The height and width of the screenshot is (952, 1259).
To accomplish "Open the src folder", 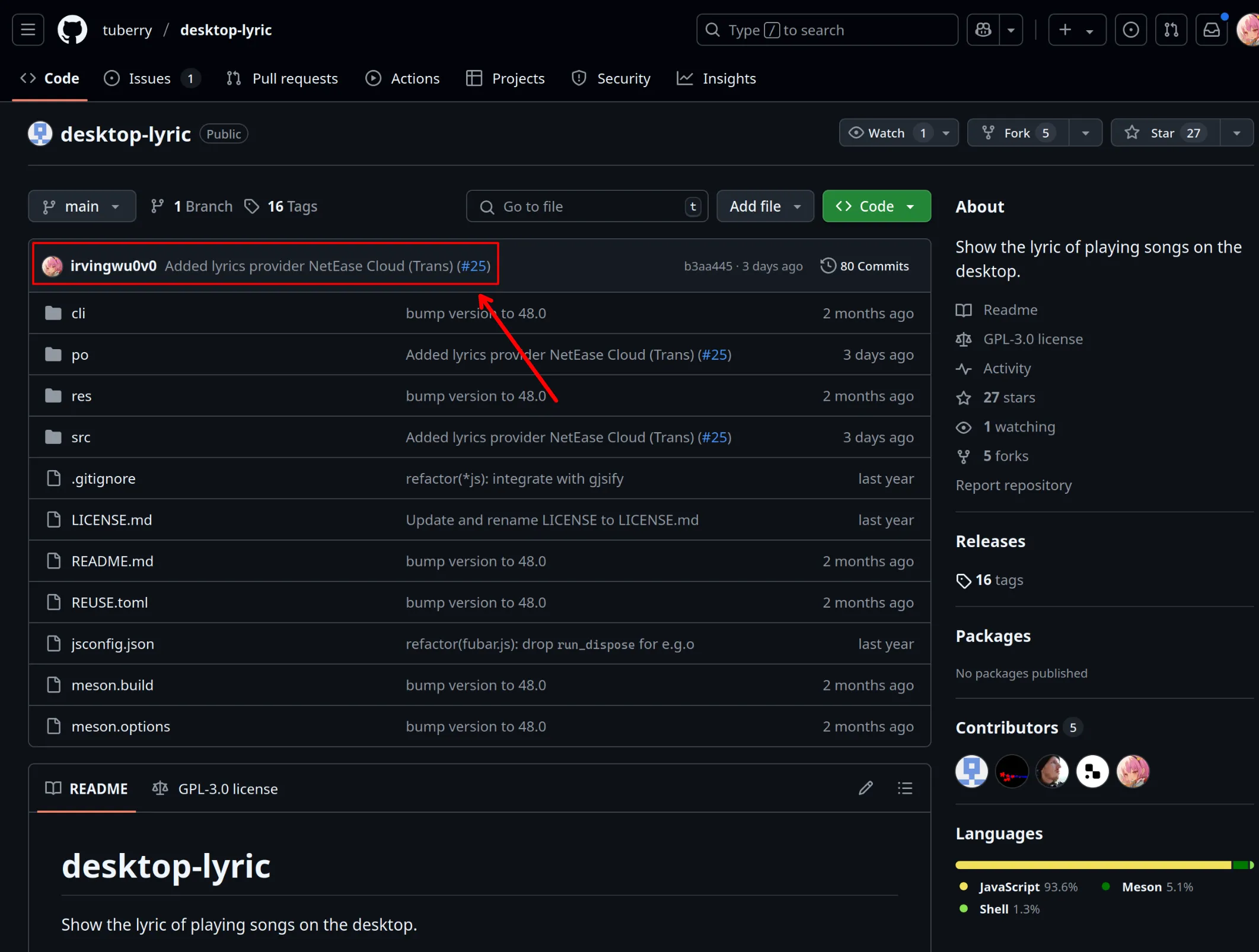I will click(x=81, y=437).
